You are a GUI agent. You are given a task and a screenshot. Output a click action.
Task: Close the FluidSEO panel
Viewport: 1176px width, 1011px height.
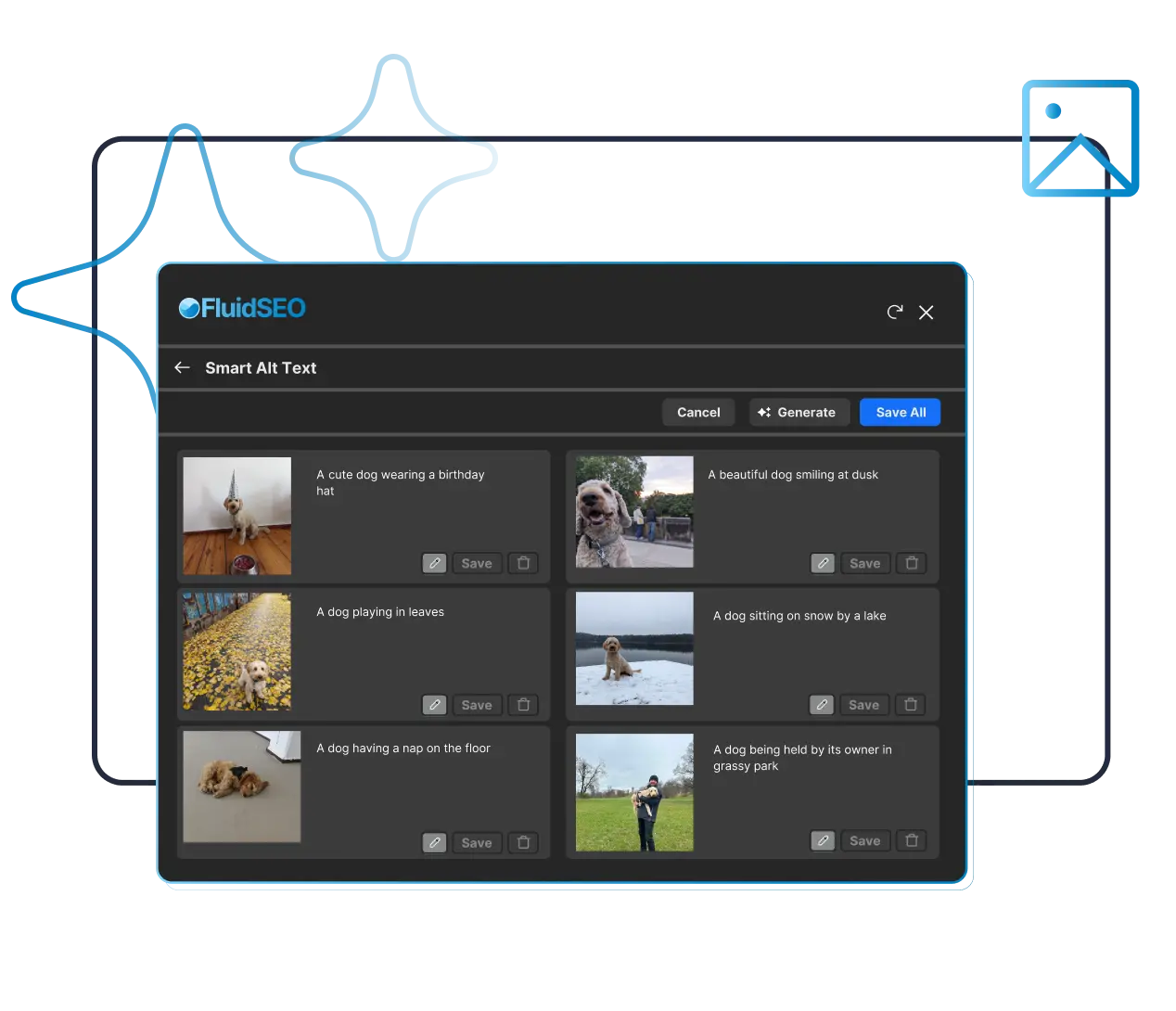coord(926,313)
